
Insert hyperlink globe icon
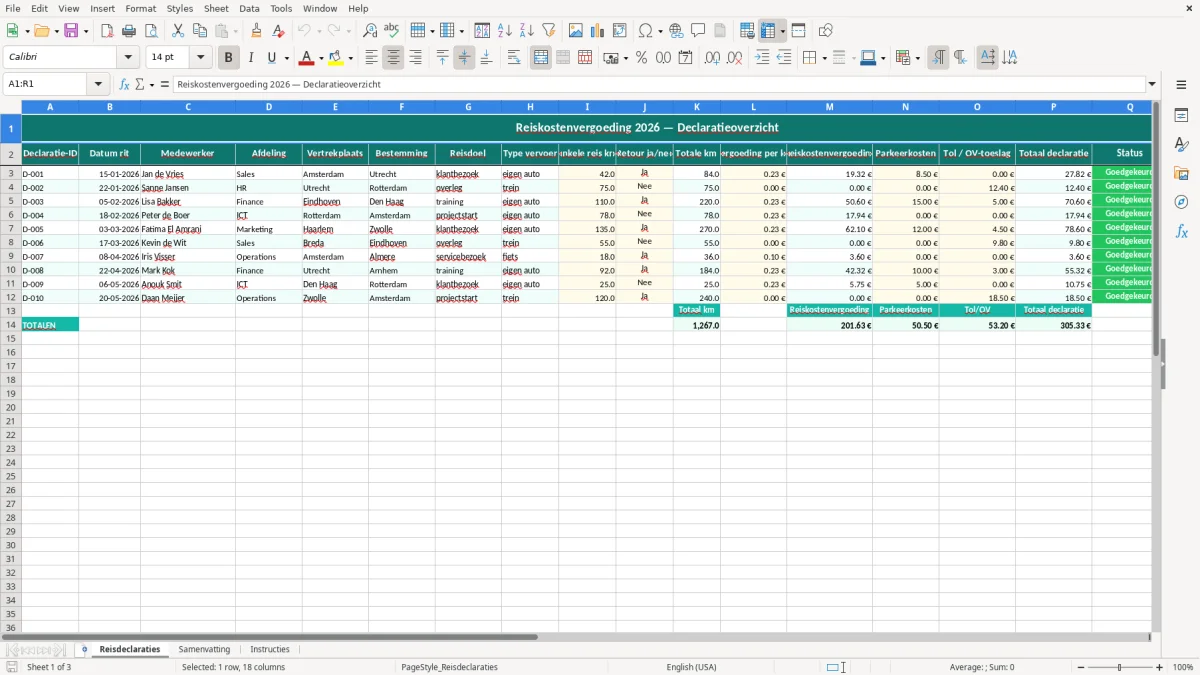(676, 31)
